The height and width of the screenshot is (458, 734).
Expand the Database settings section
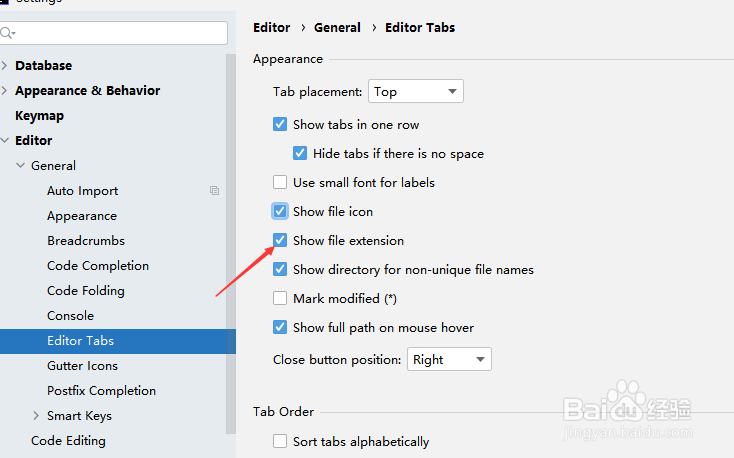(x=5, y=66)
